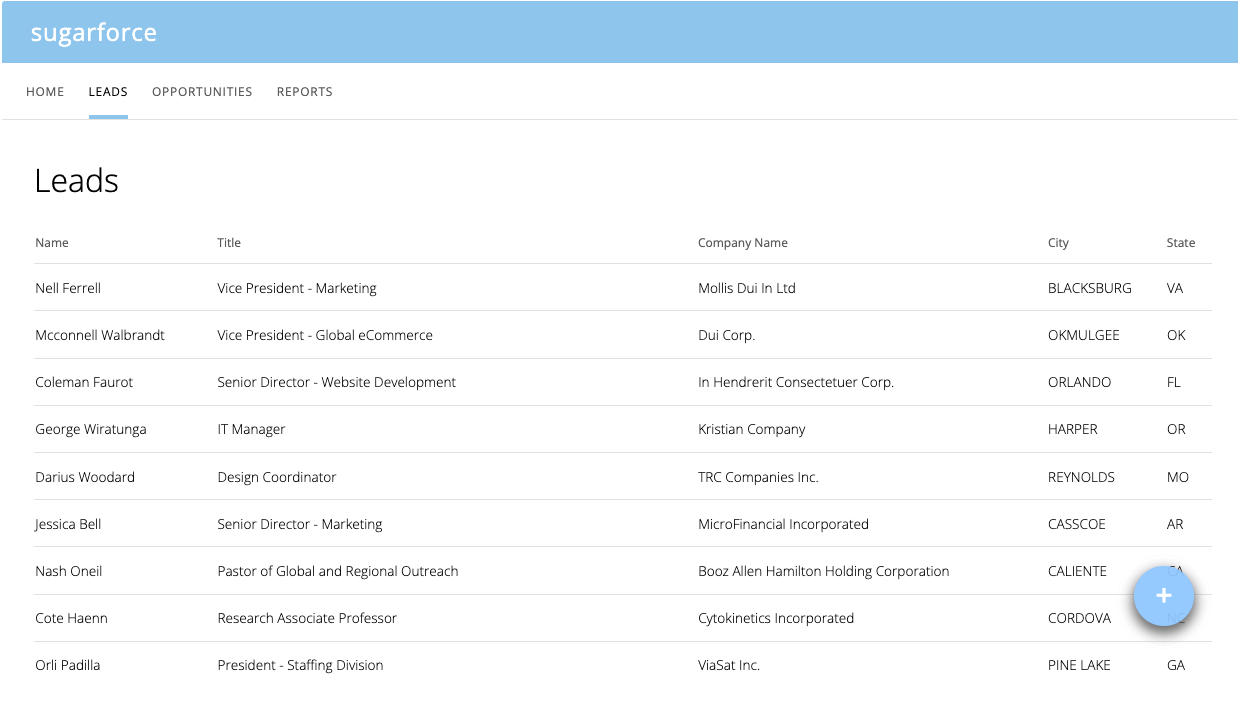Click Pastor of Global and Regional Outreach

click(338, 571)
